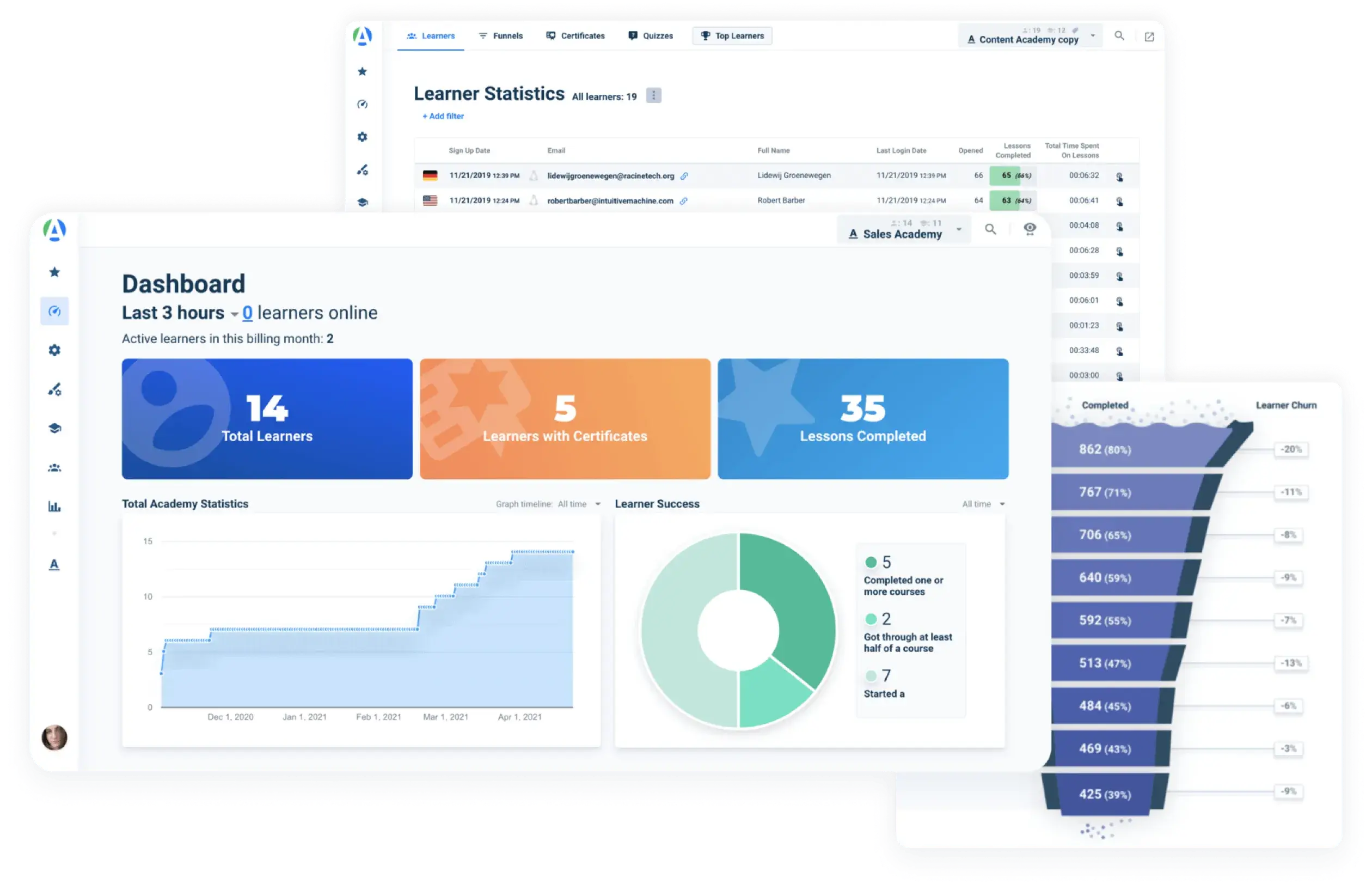Click the Top Learners button
The width and height of the screenshot is (1372, 890).
pos(732,36)
